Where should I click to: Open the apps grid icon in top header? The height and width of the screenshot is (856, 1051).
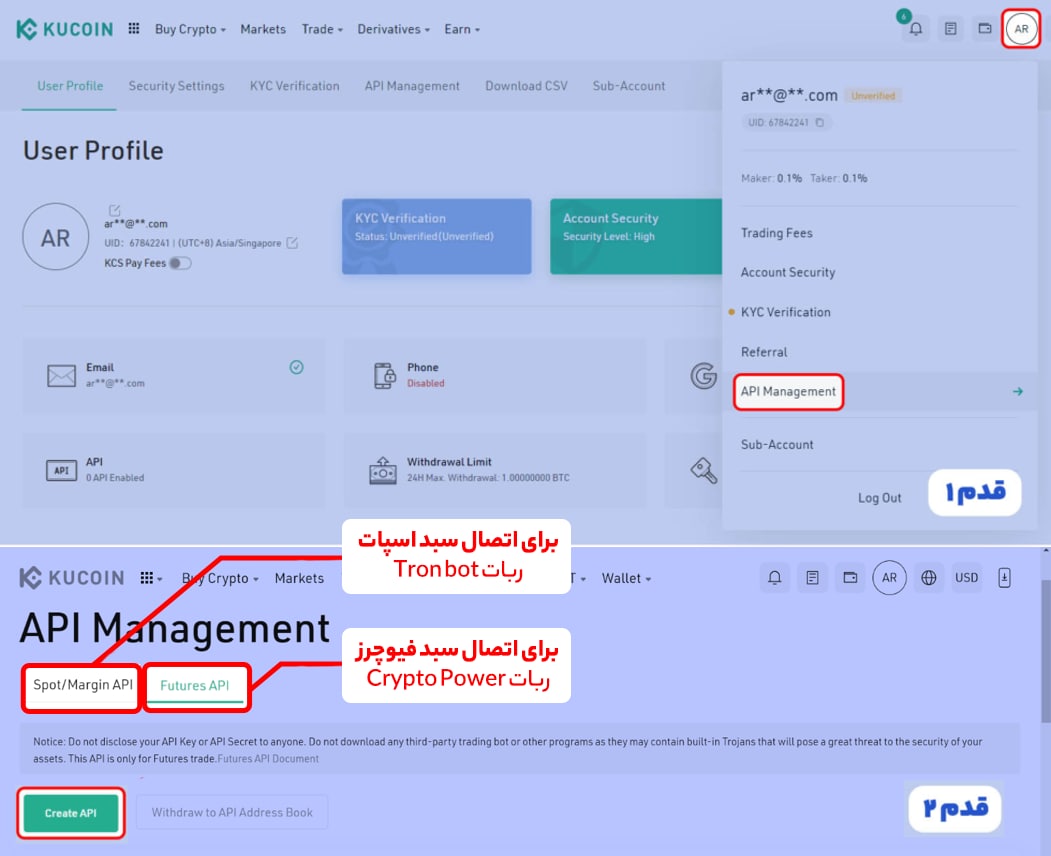tap(133, 28)
